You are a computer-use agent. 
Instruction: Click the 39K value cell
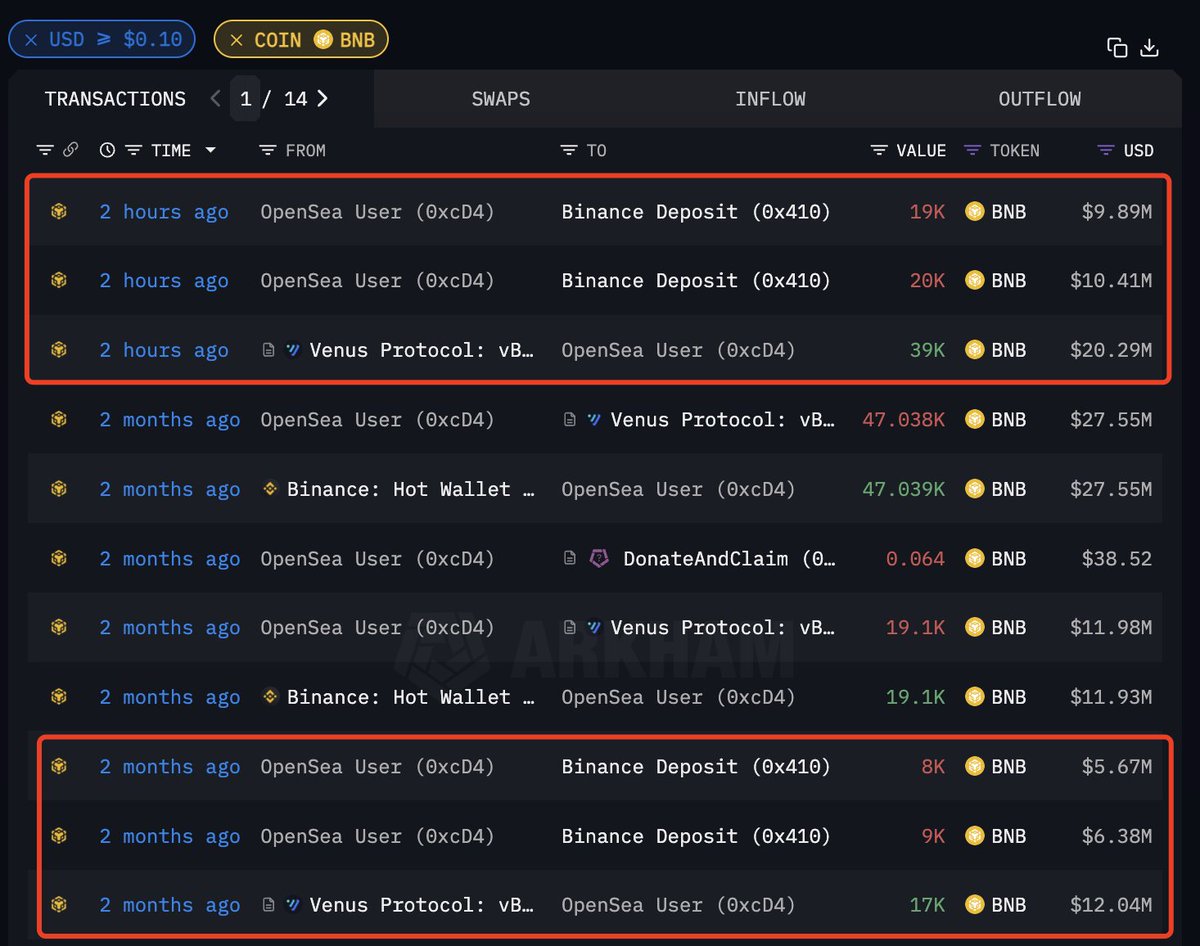pos(926,350)
